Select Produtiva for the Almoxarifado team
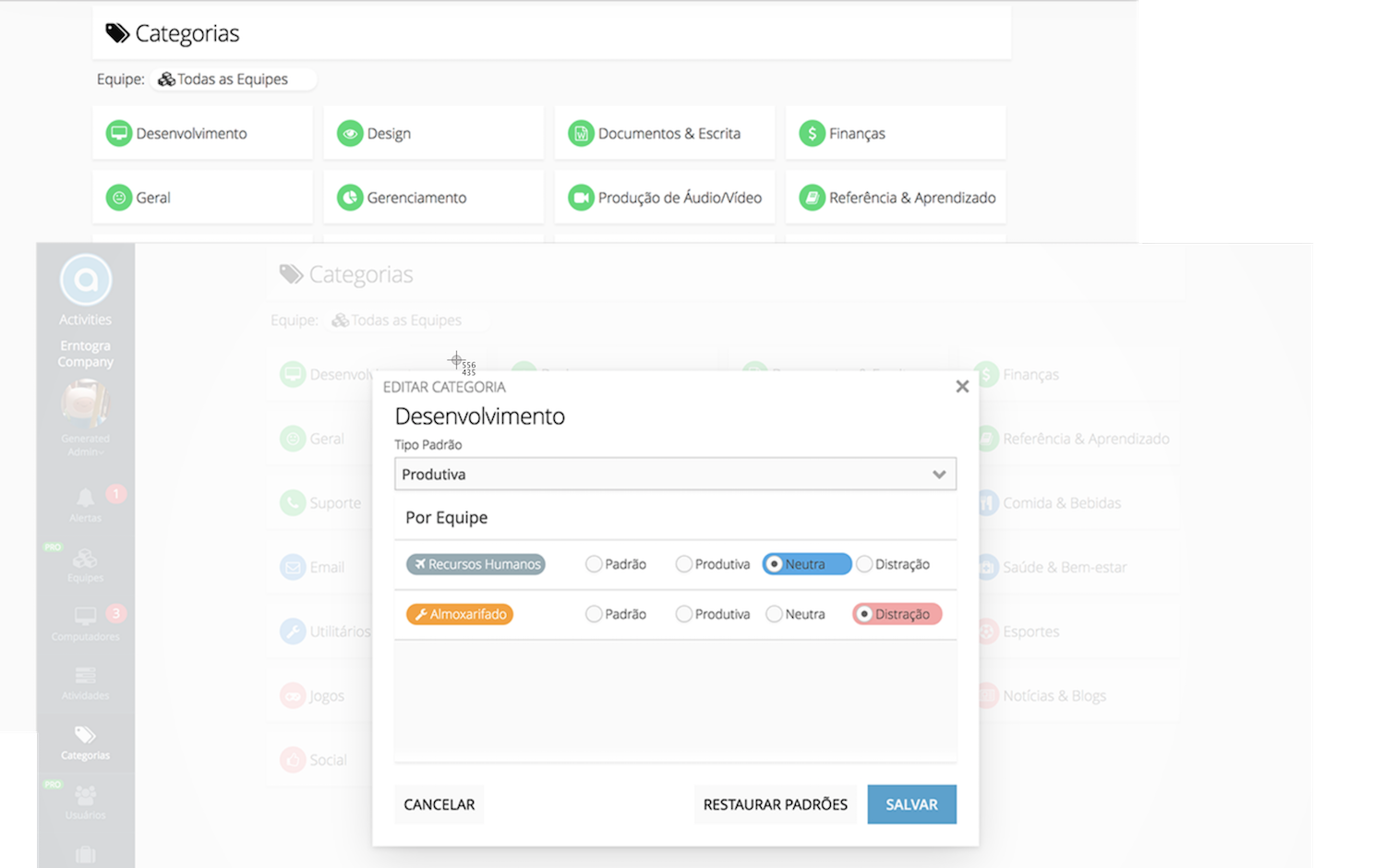The height and width of the screenshot is (868, 1385). click(x=684, y=613)
